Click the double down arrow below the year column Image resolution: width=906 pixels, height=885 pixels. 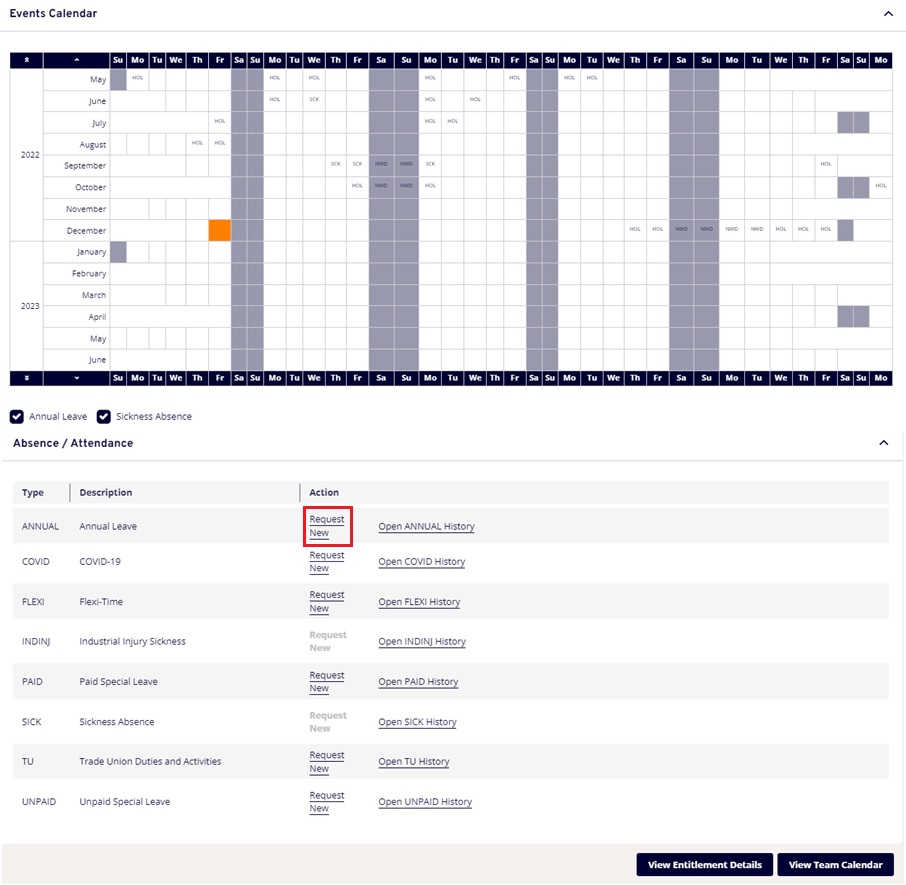tap(26, 378)
